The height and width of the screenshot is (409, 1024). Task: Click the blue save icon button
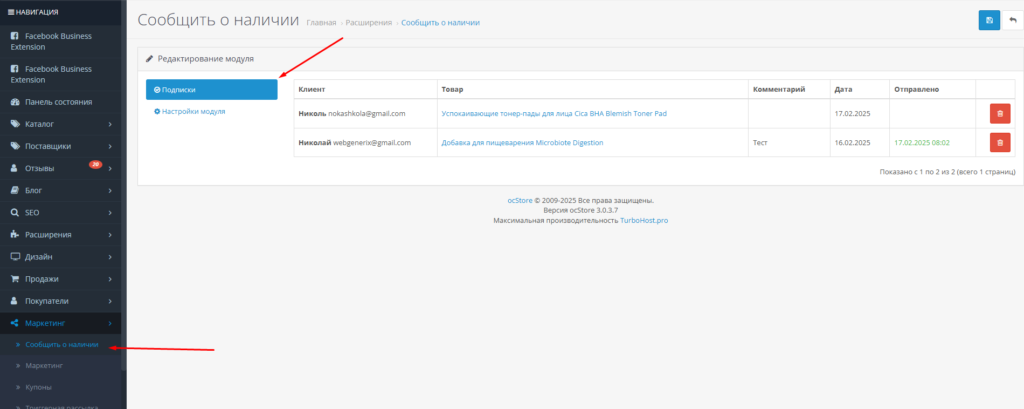click(989, 20)
